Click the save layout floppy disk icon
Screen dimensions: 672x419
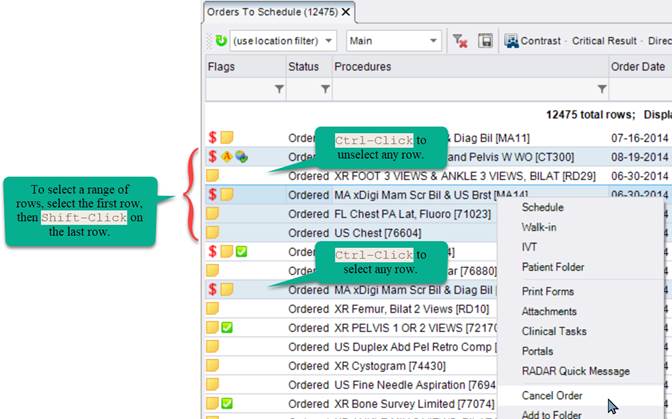(x=485, y=41)
